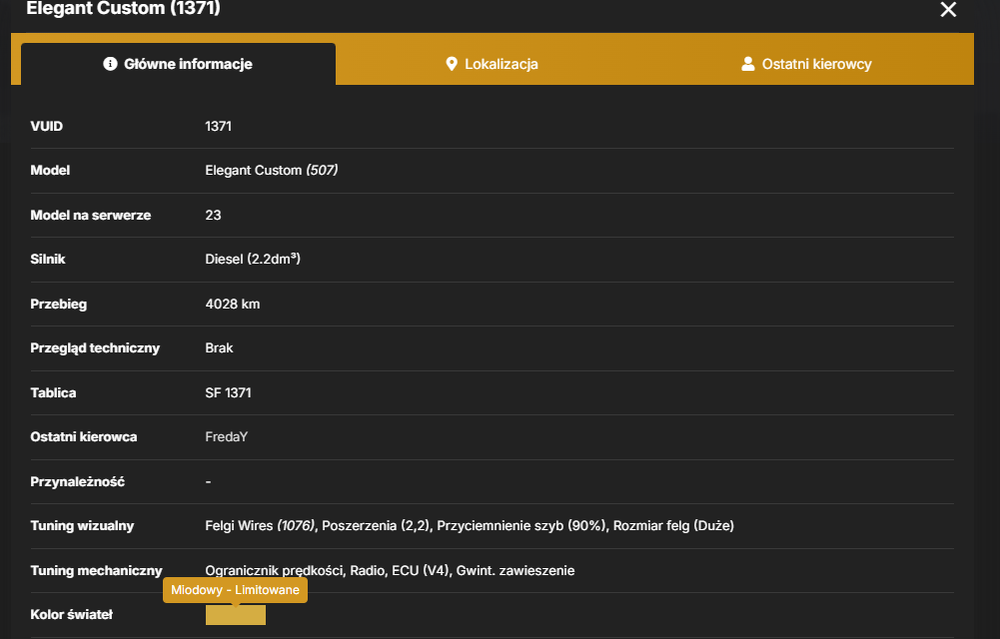Click the Model na serwerze value 23

[213, 215]
